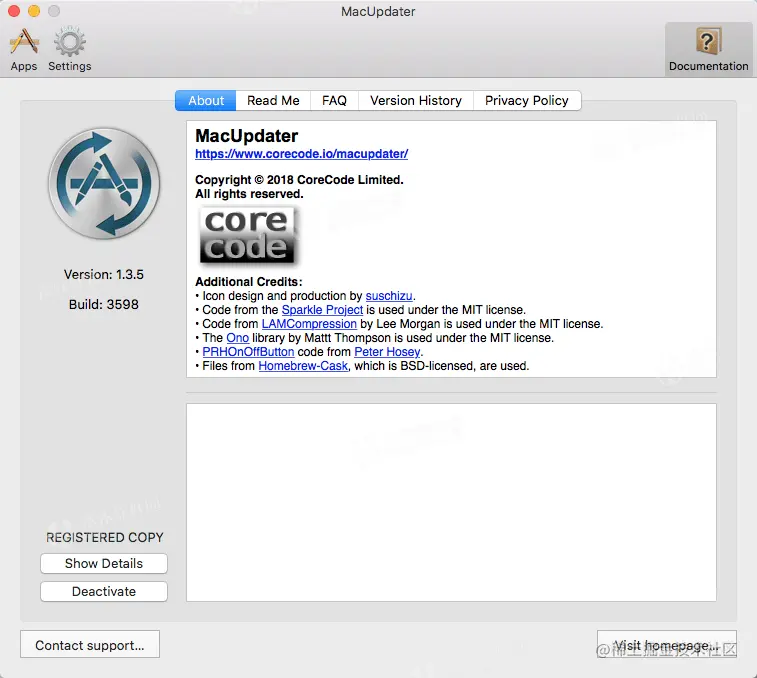Screen dimensions: 757x678
Task: Follow the Peter Hosey link
Action: click(387, 352)
